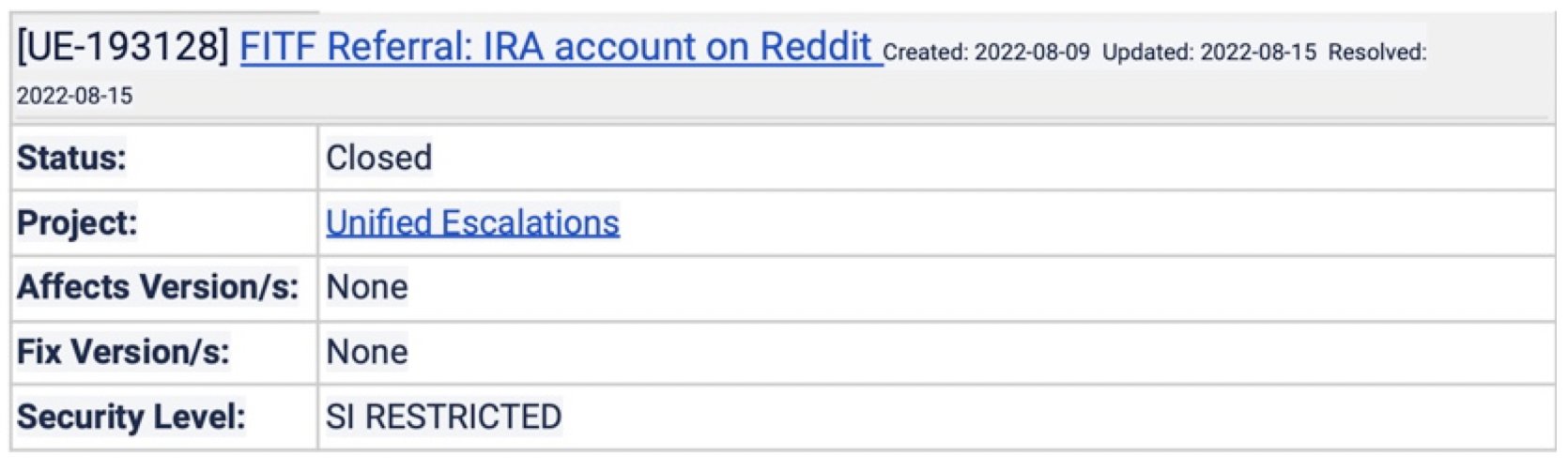Click the Project field label
1568x471 pixels.
tap(77, 222)
